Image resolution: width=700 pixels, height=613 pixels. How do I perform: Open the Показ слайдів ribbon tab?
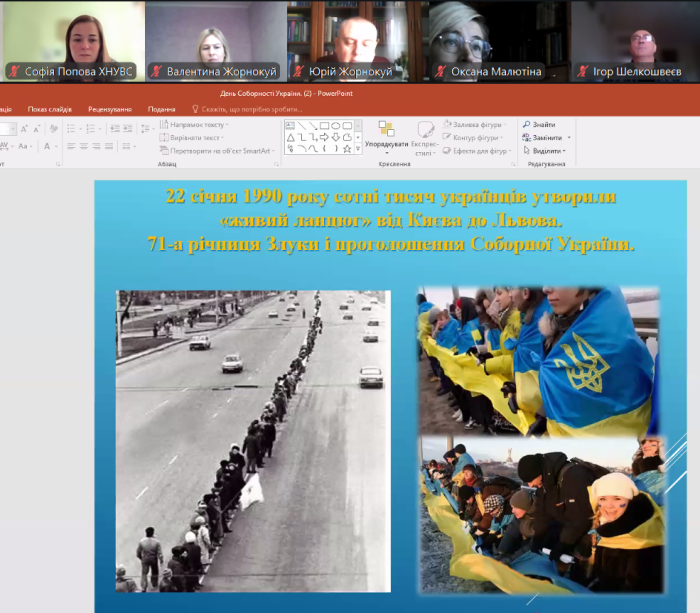pos(50,108)
